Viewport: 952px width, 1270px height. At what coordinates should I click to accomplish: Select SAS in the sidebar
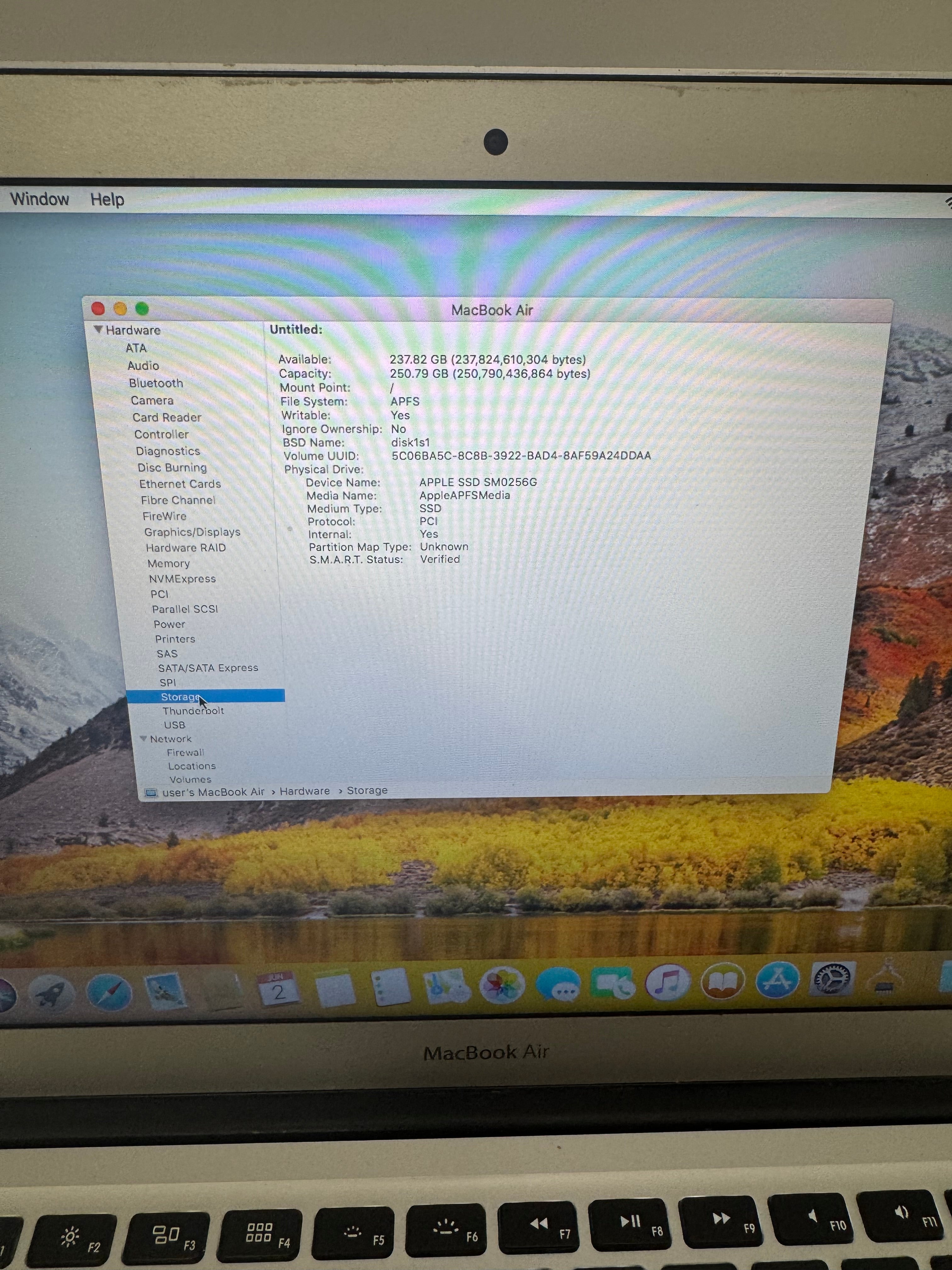pyautogui.click(x=167, y=654)
